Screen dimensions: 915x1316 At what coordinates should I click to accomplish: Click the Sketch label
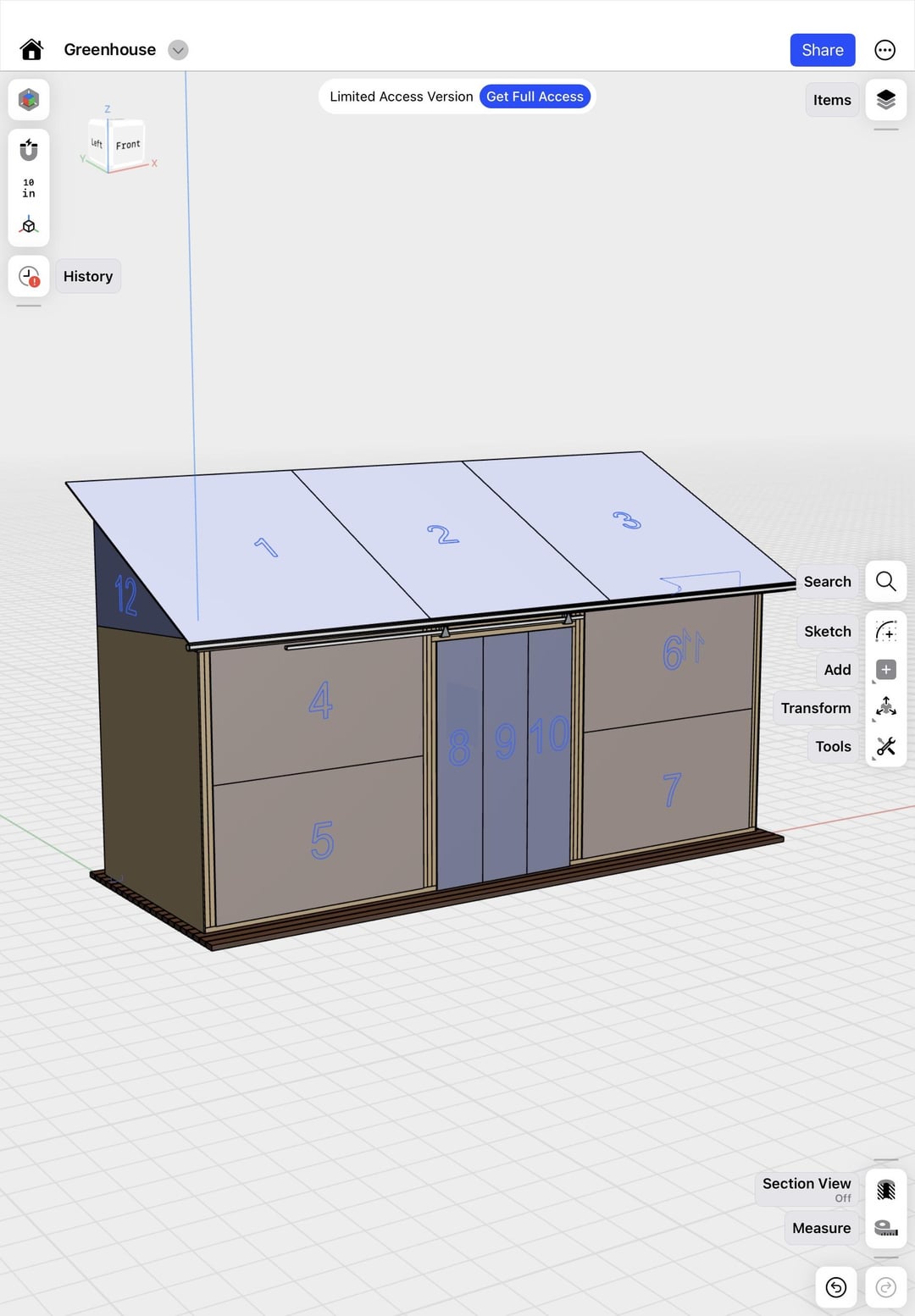point(827,631)
